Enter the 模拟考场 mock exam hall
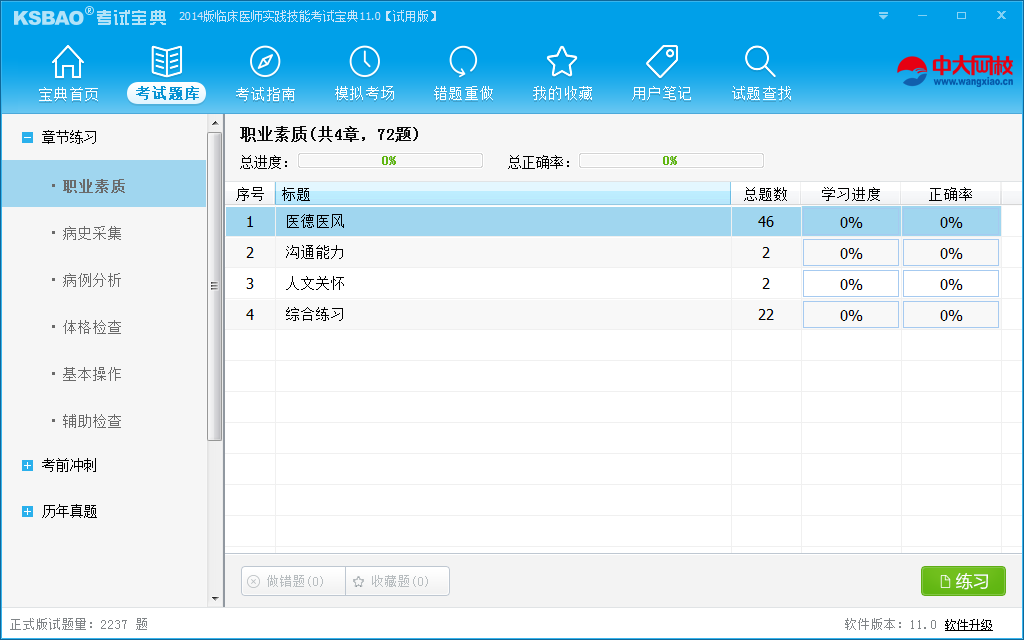The width and height of the screenshot is (1024, 640). pyautogui.click(x=364, y=70)
